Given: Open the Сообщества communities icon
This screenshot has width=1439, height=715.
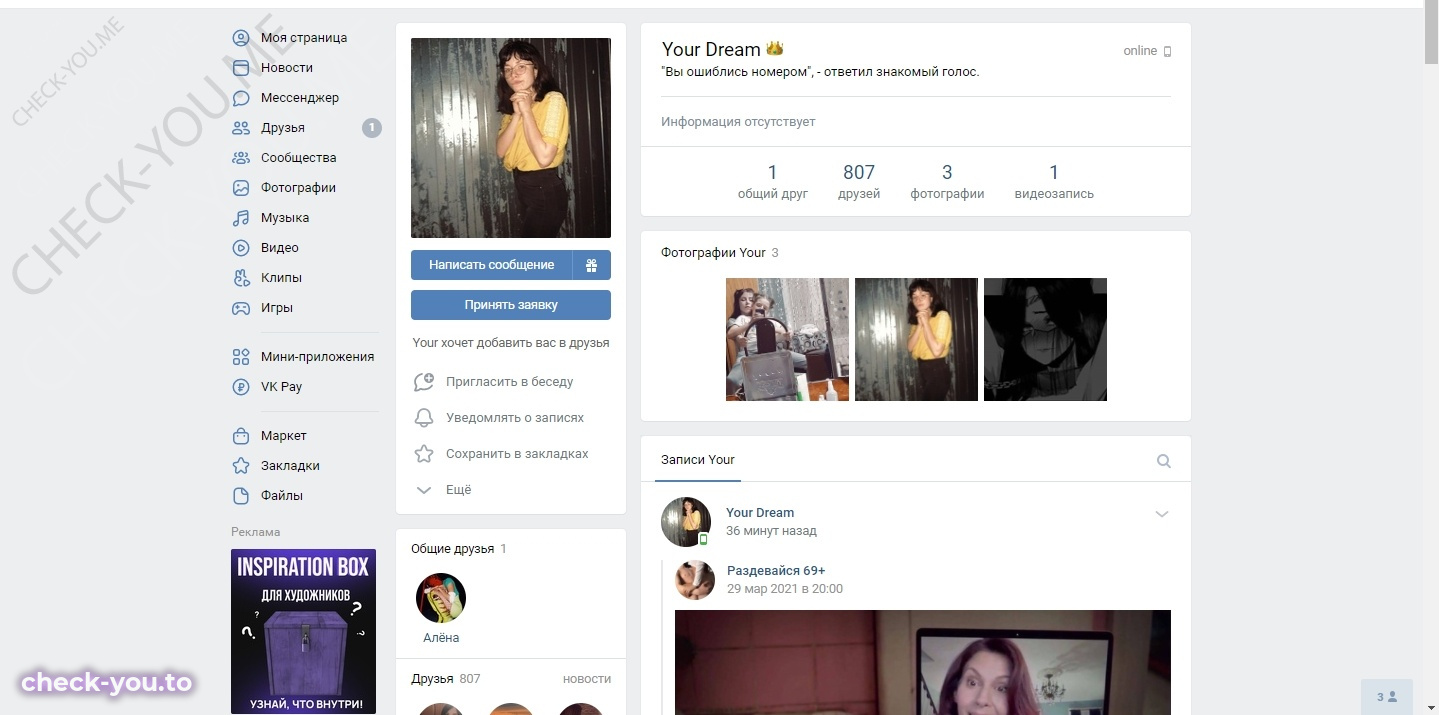Looking at the screenshot, I should click(x=241, y=158).
